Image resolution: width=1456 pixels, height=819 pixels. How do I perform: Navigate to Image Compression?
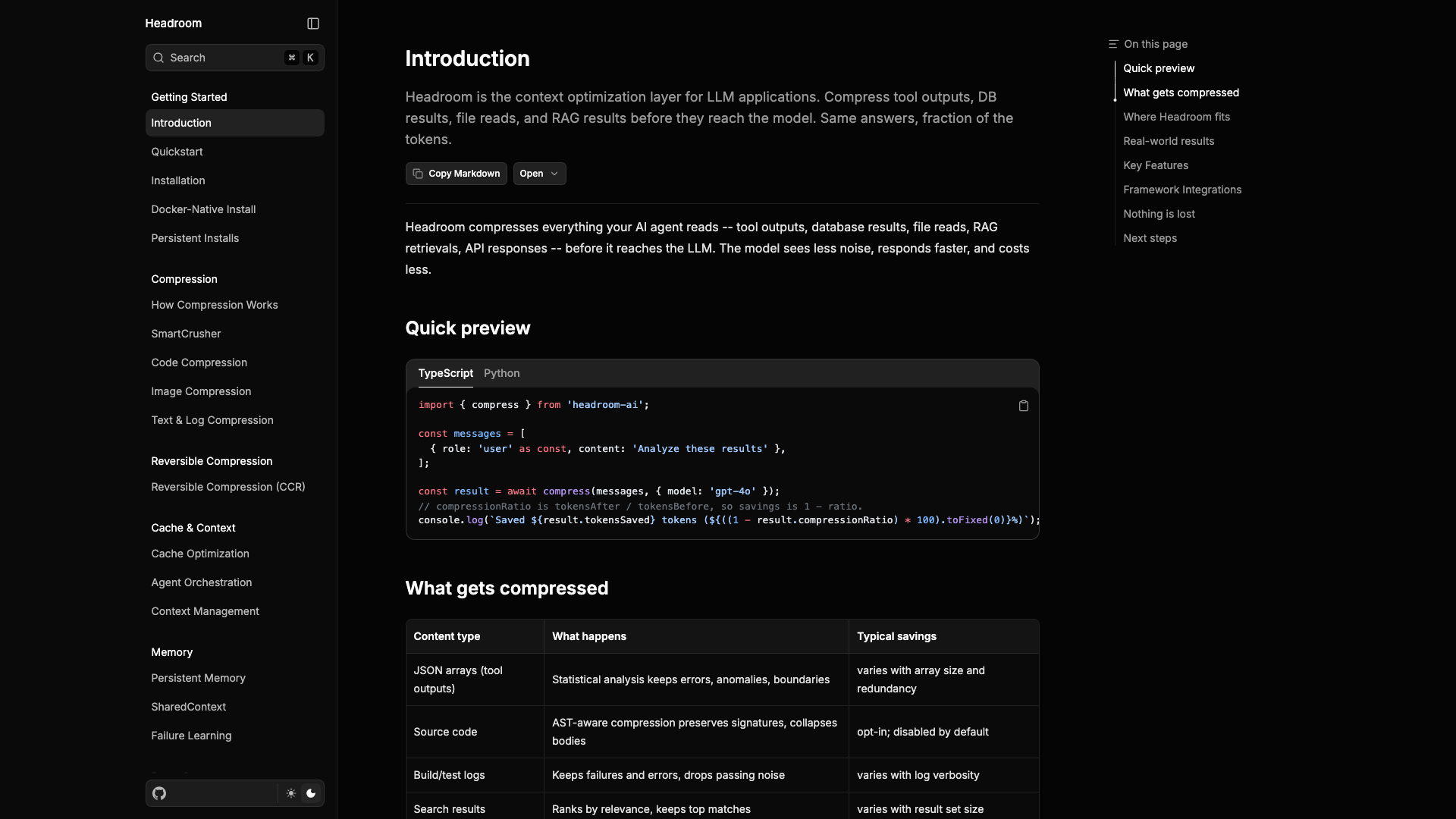235,391
